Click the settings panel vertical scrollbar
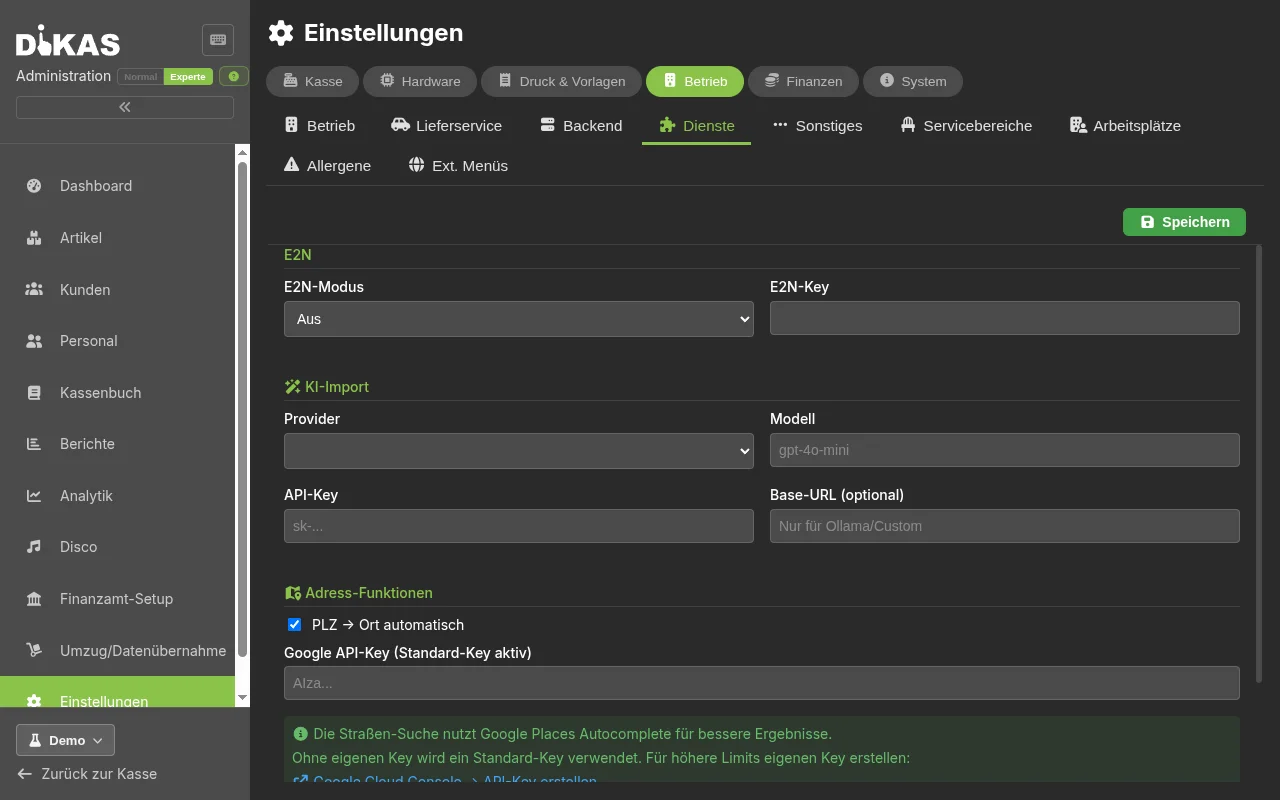1280x800 pixels. 1259,464
